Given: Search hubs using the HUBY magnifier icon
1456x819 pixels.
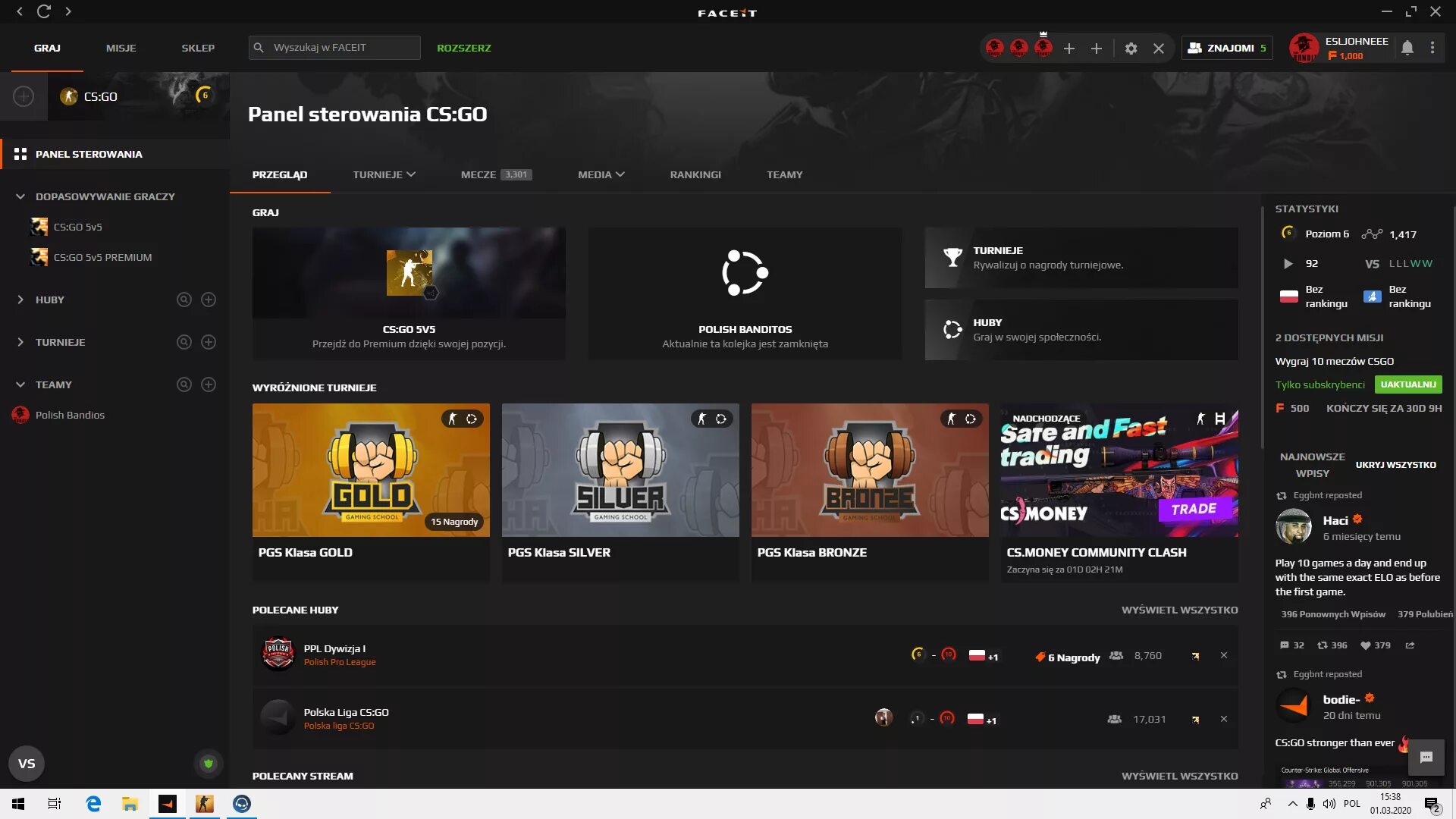Looking at the screenshot, I should tap(184, 300).
